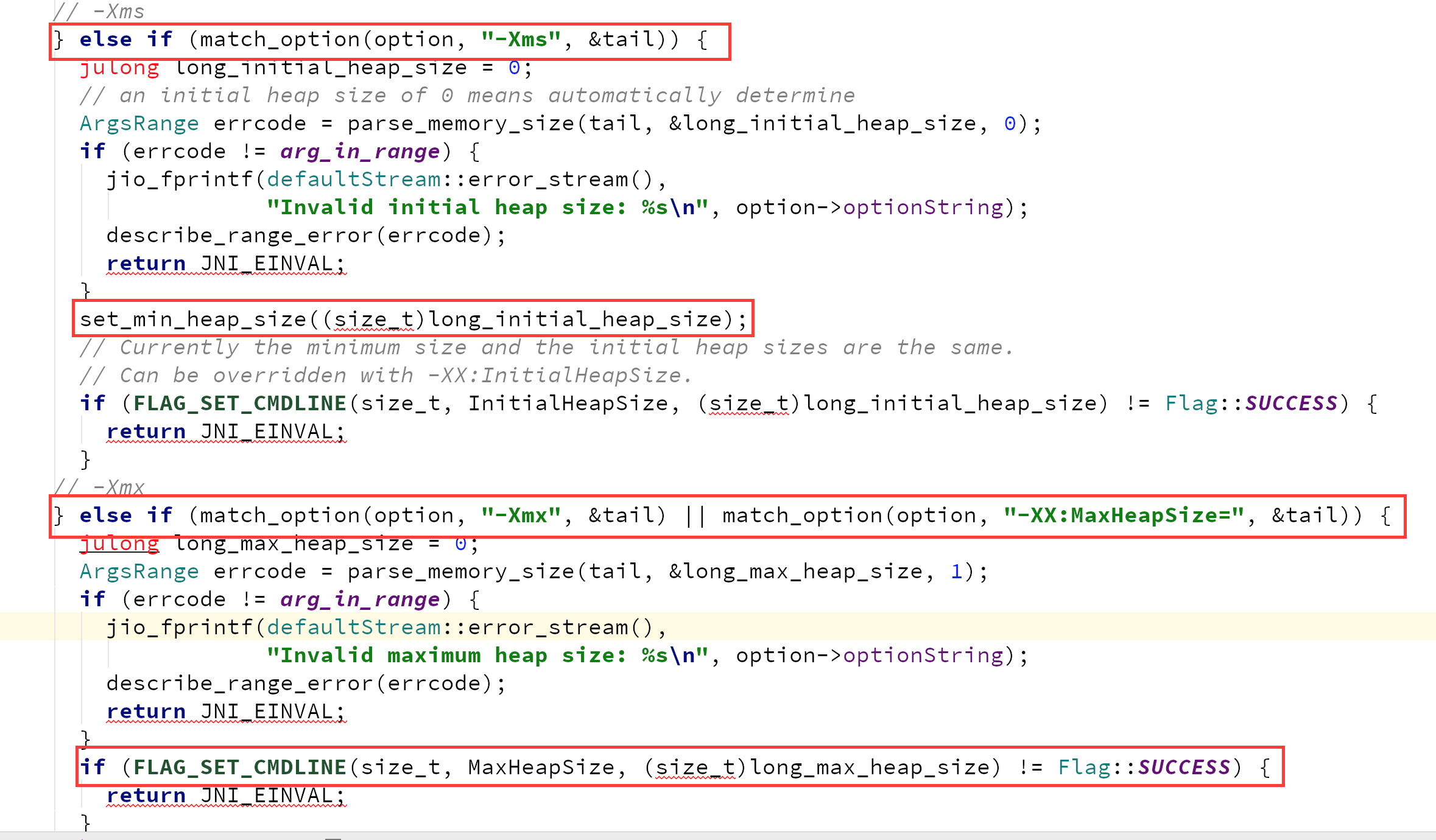Click "Invalid maximum heap size" string
Image resolution: width=1436 pixels, height=840 pixels.
pos(487,656)
